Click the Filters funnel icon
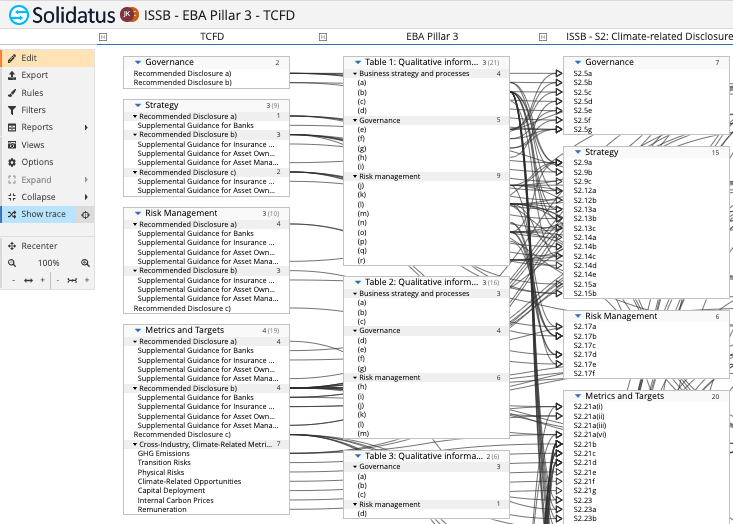 click(x=12, y=110)
